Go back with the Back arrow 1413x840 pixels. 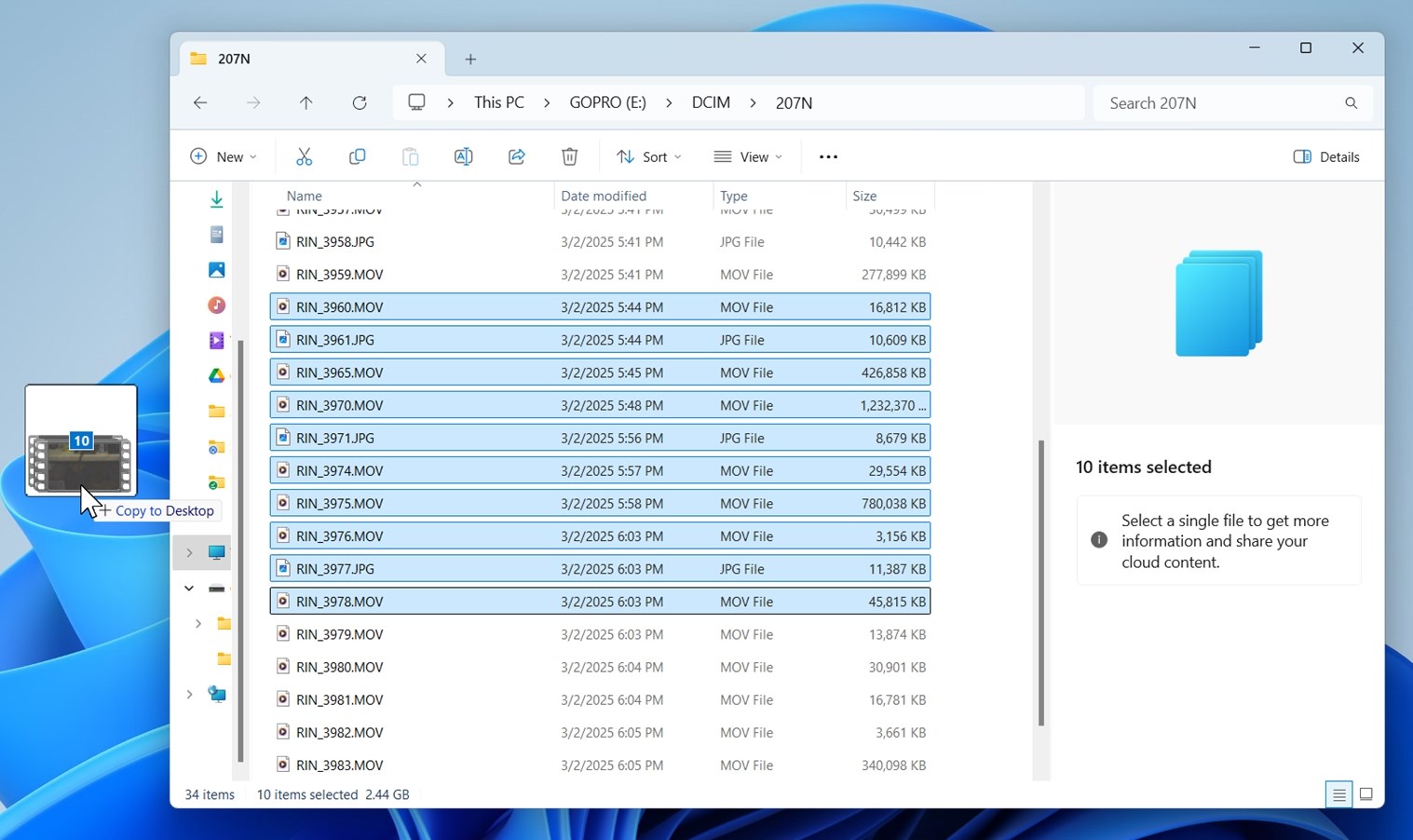point(200,102)
